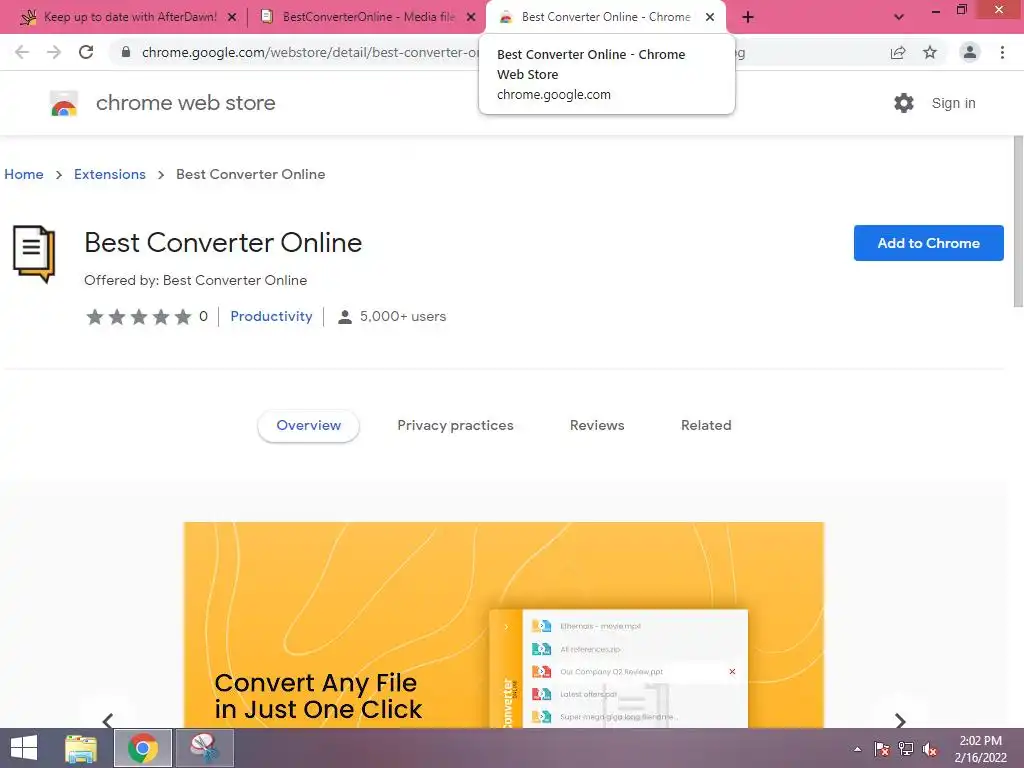
Task: Go to Home breadcrumb link
Action: (x=24, y=174)
